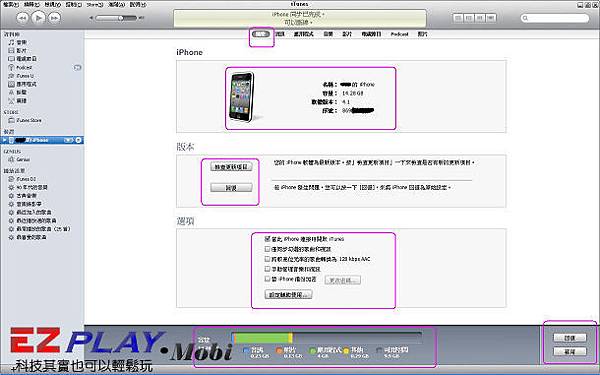Image resolution: width=600 pixels, height=375 pixels.
Task: Select 應用程式 (Apps) in the sidebar library
Action: point(27,84)
